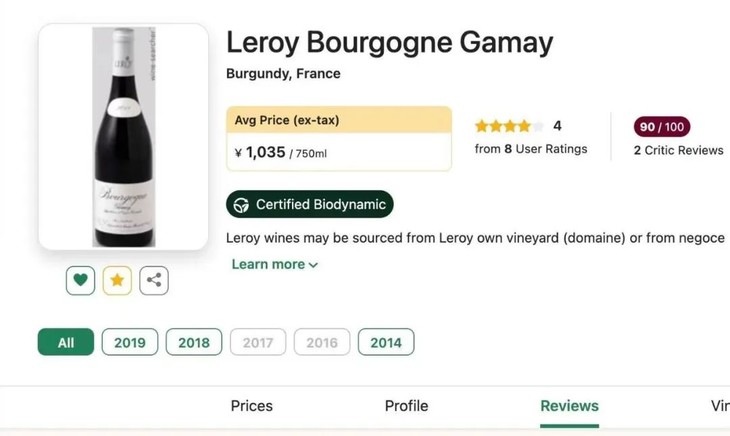Select the 2014 vintage filter
Viewport: 730px width, 436px height.
[x=386, y=342]
